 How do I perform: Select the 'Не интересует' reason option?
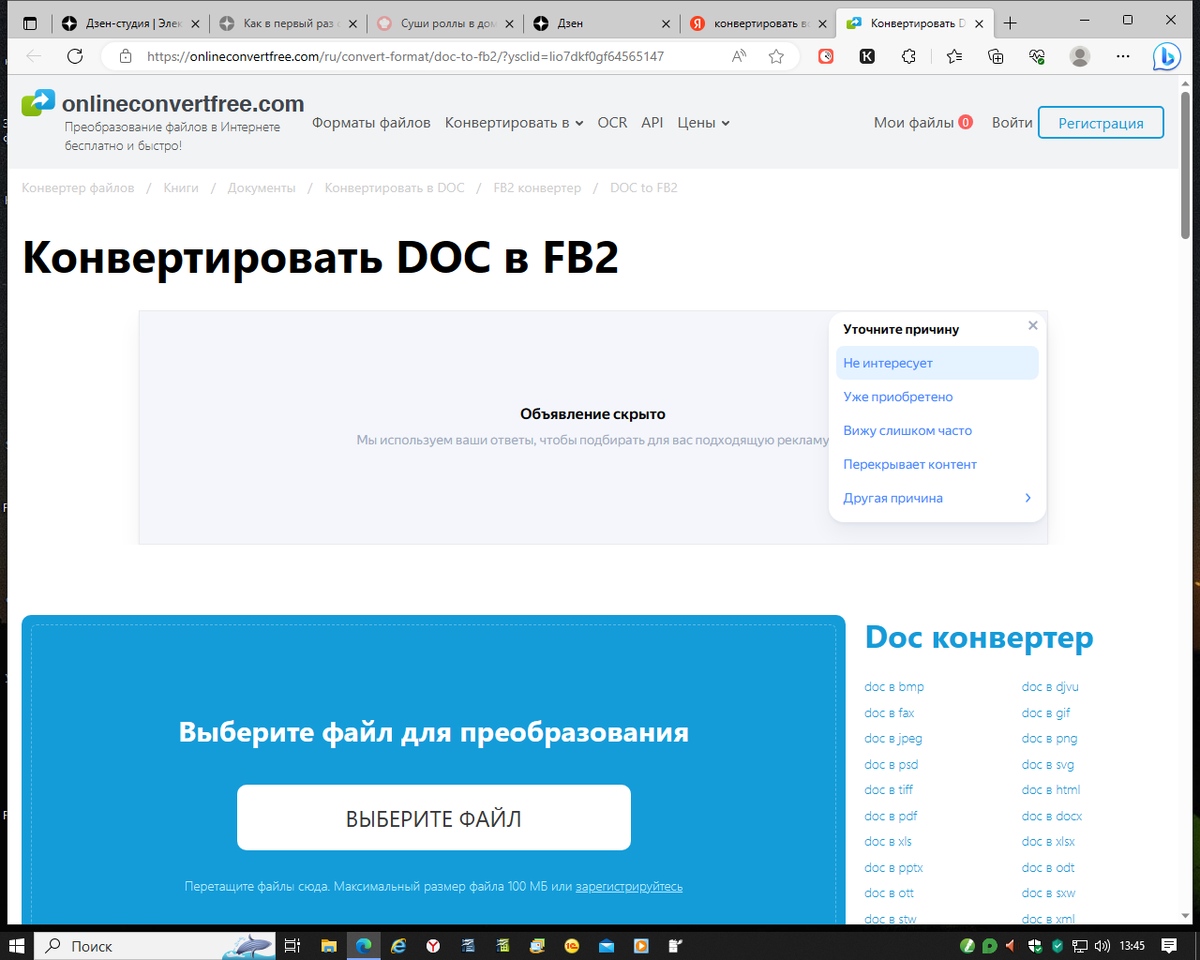pyautogui.click(x=889, y=362)
